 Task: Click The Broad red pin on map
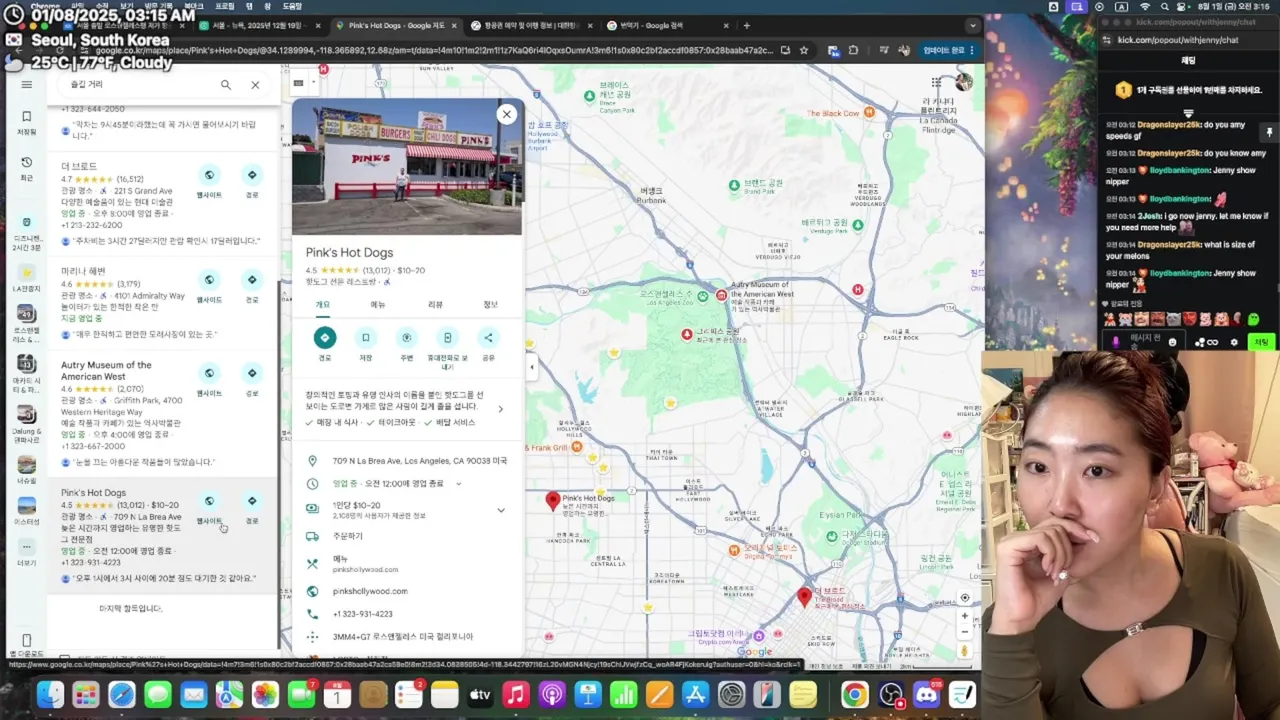[x=804, y=597]
